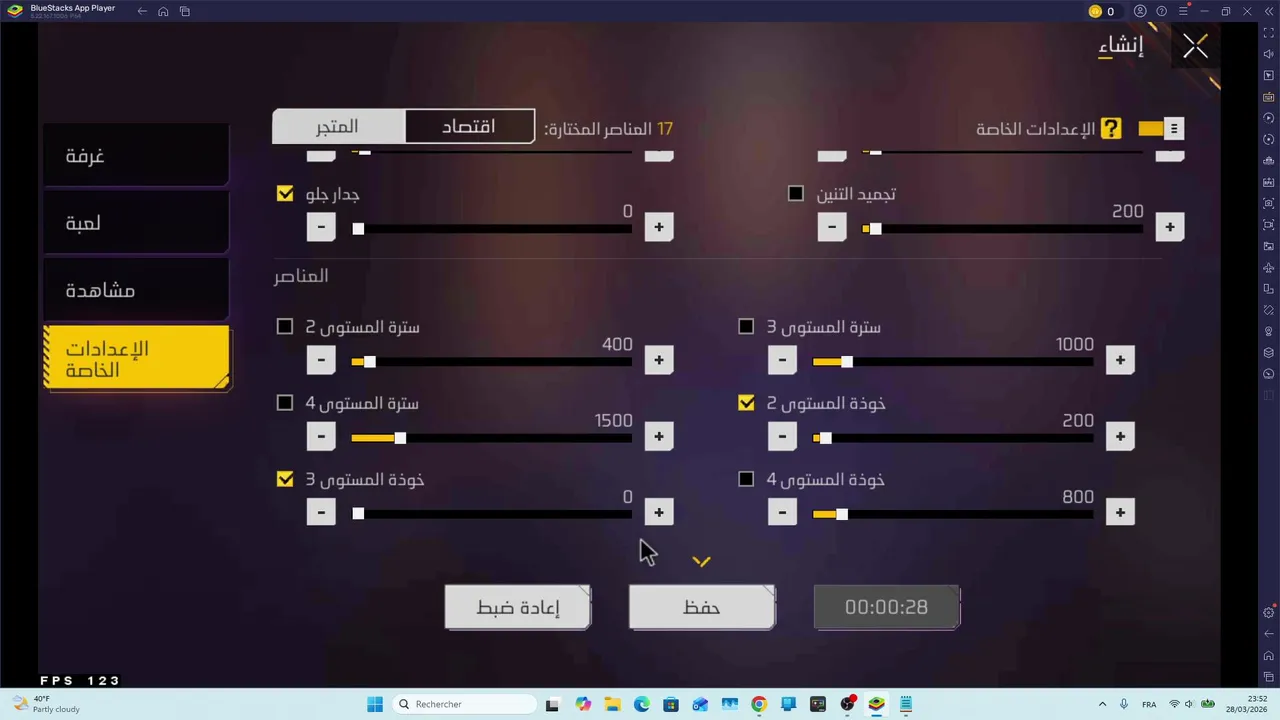
Task: Click the FRA language indicator
Action: (1149, 704)
